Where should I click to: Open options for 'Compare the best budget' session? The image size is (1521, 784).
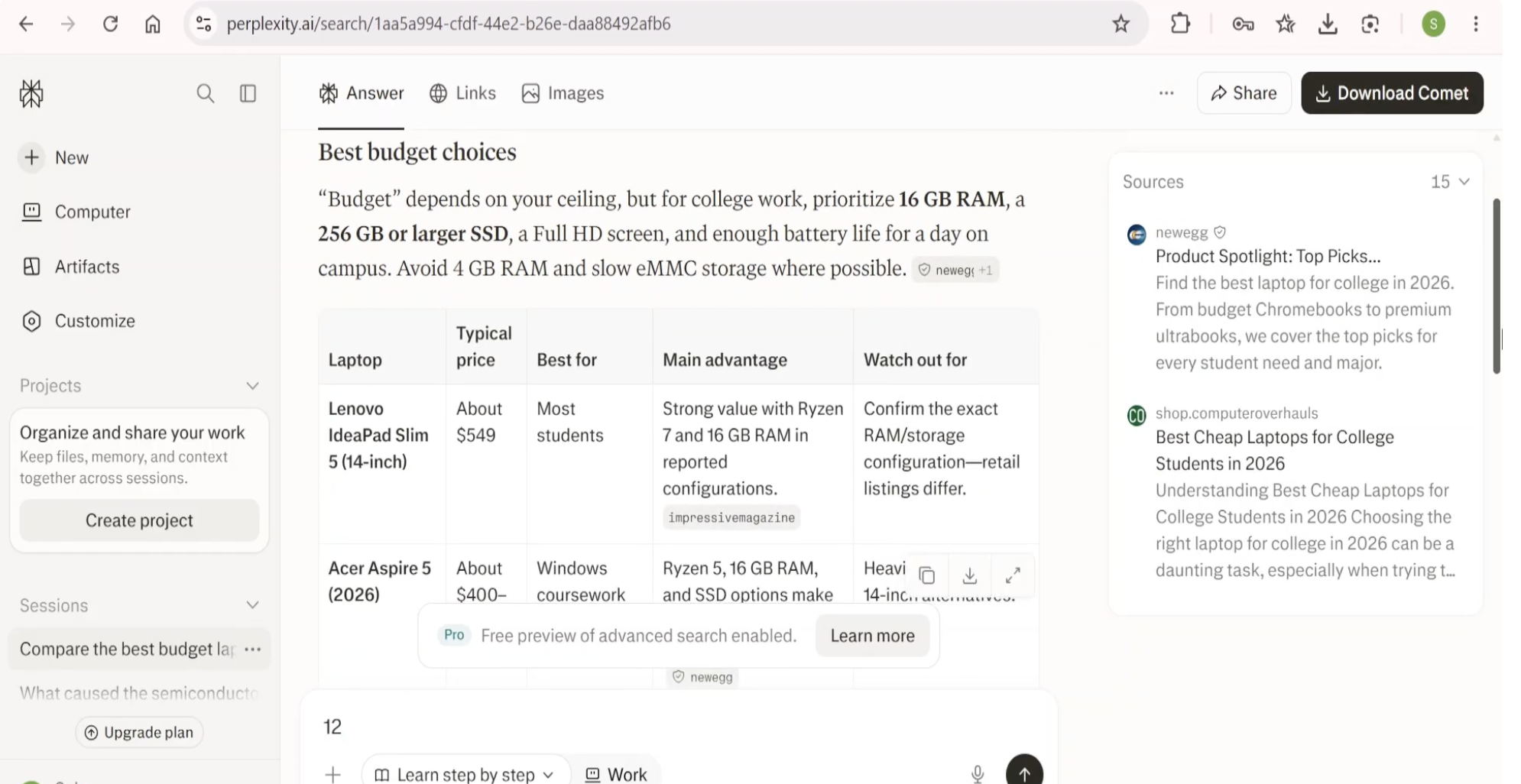pyautogui.click(x=253, y=649)
